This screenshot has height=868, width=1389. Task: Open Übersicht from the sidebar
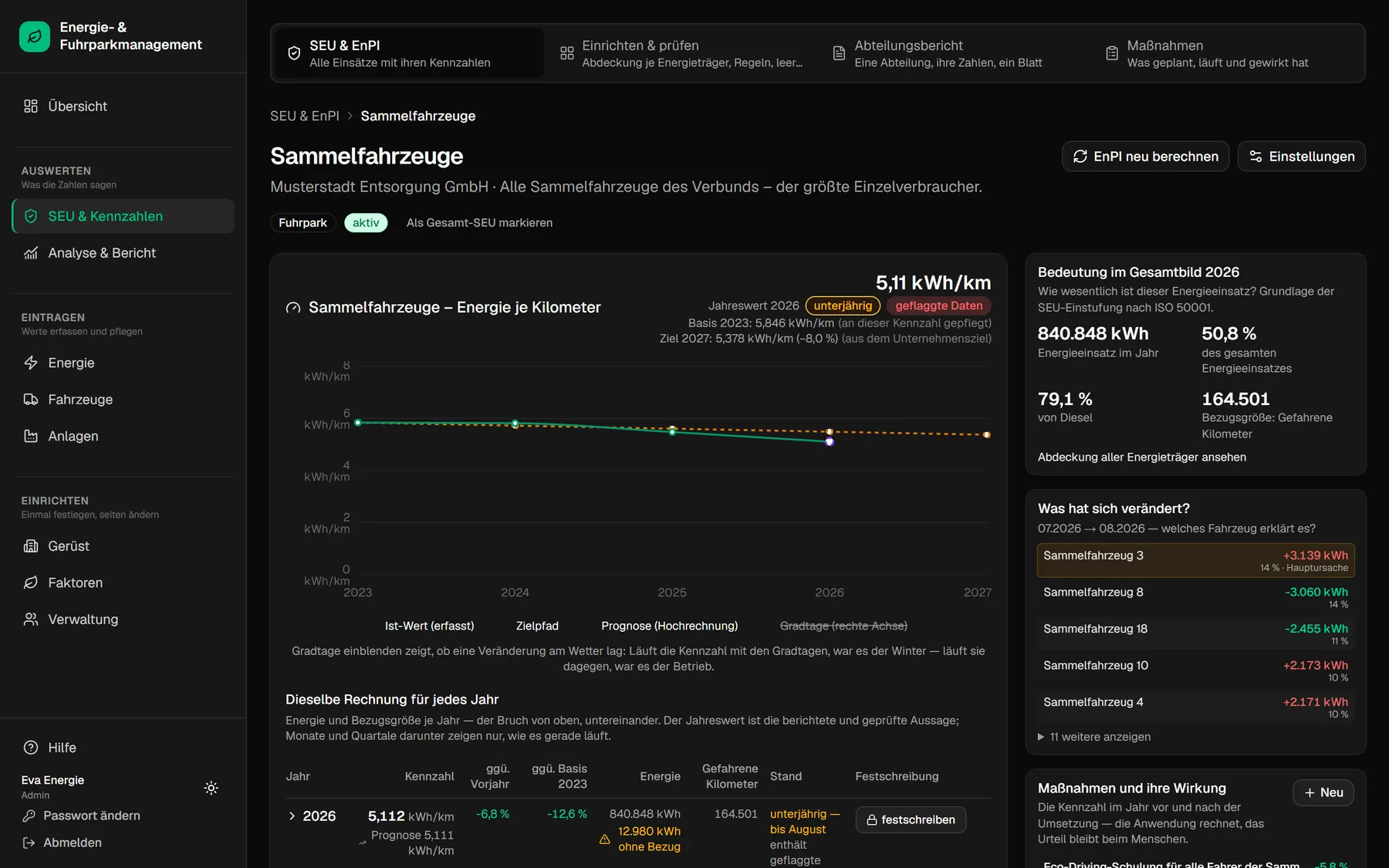(123, 106)
